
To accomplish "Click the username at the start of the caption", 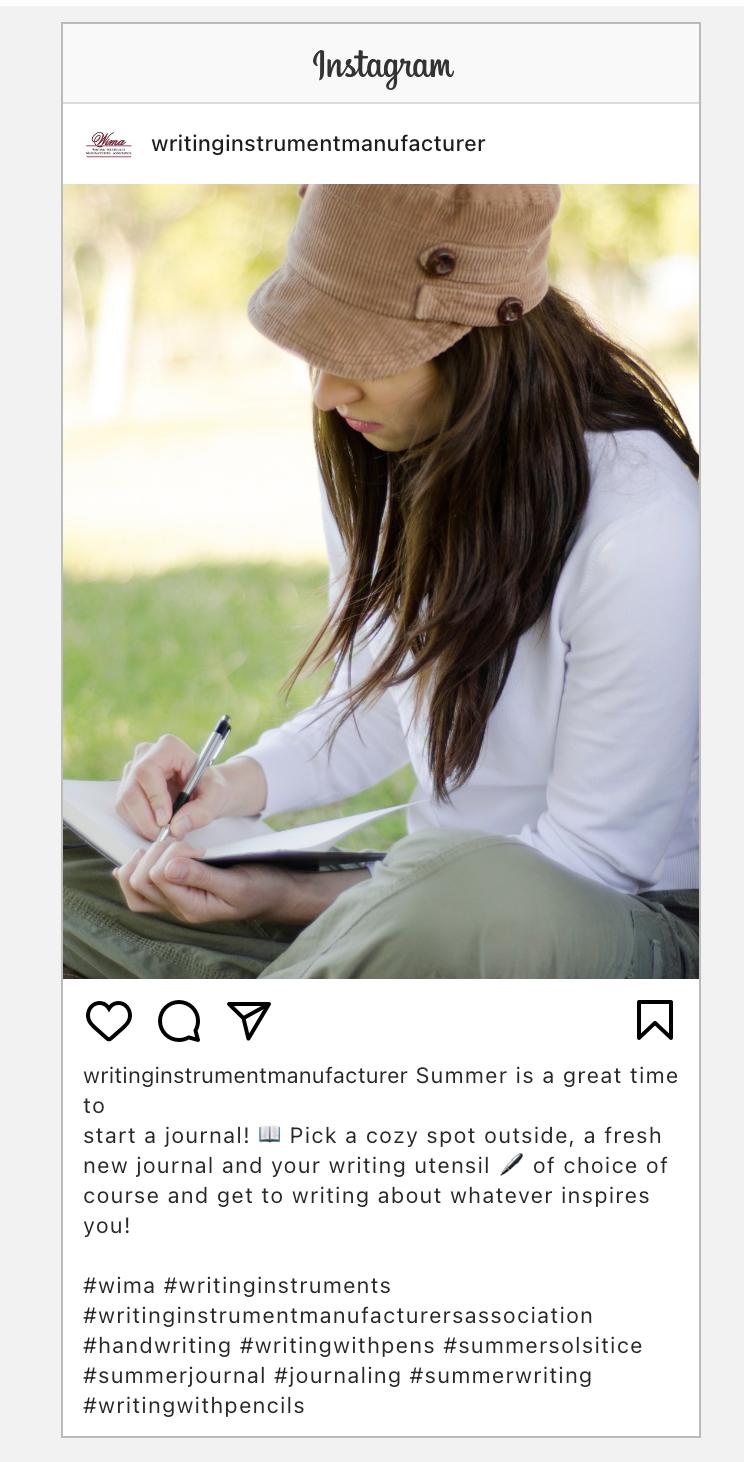I will [246, 1076].
